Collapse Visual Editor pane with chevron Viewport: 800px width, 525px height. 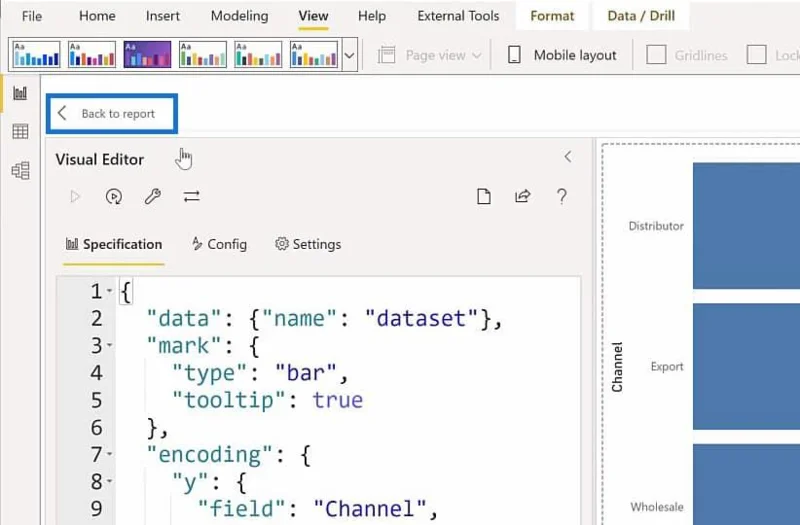[x=568, y=157]
